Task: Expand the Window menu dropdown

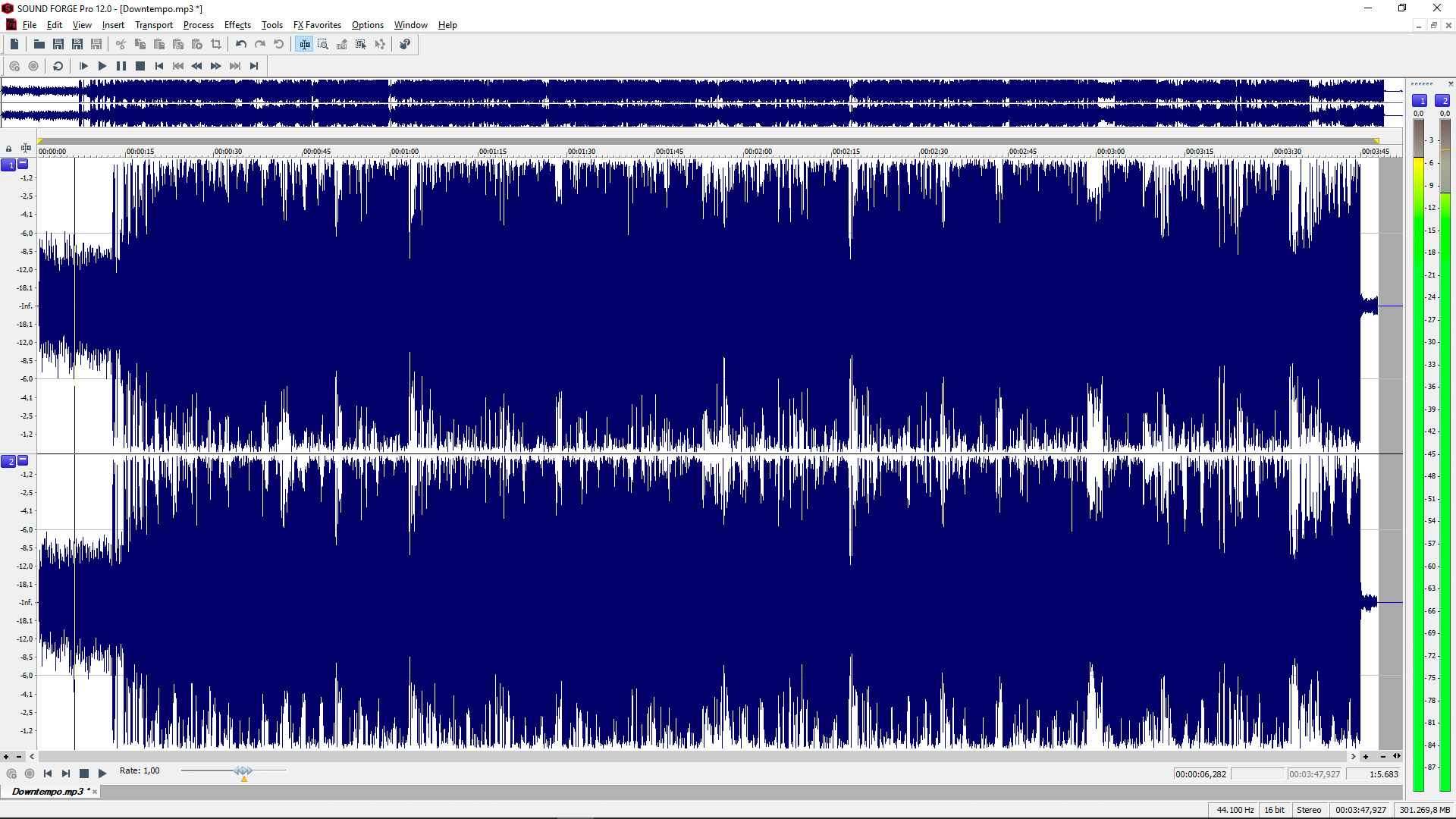Action: (x=412, y=24)
